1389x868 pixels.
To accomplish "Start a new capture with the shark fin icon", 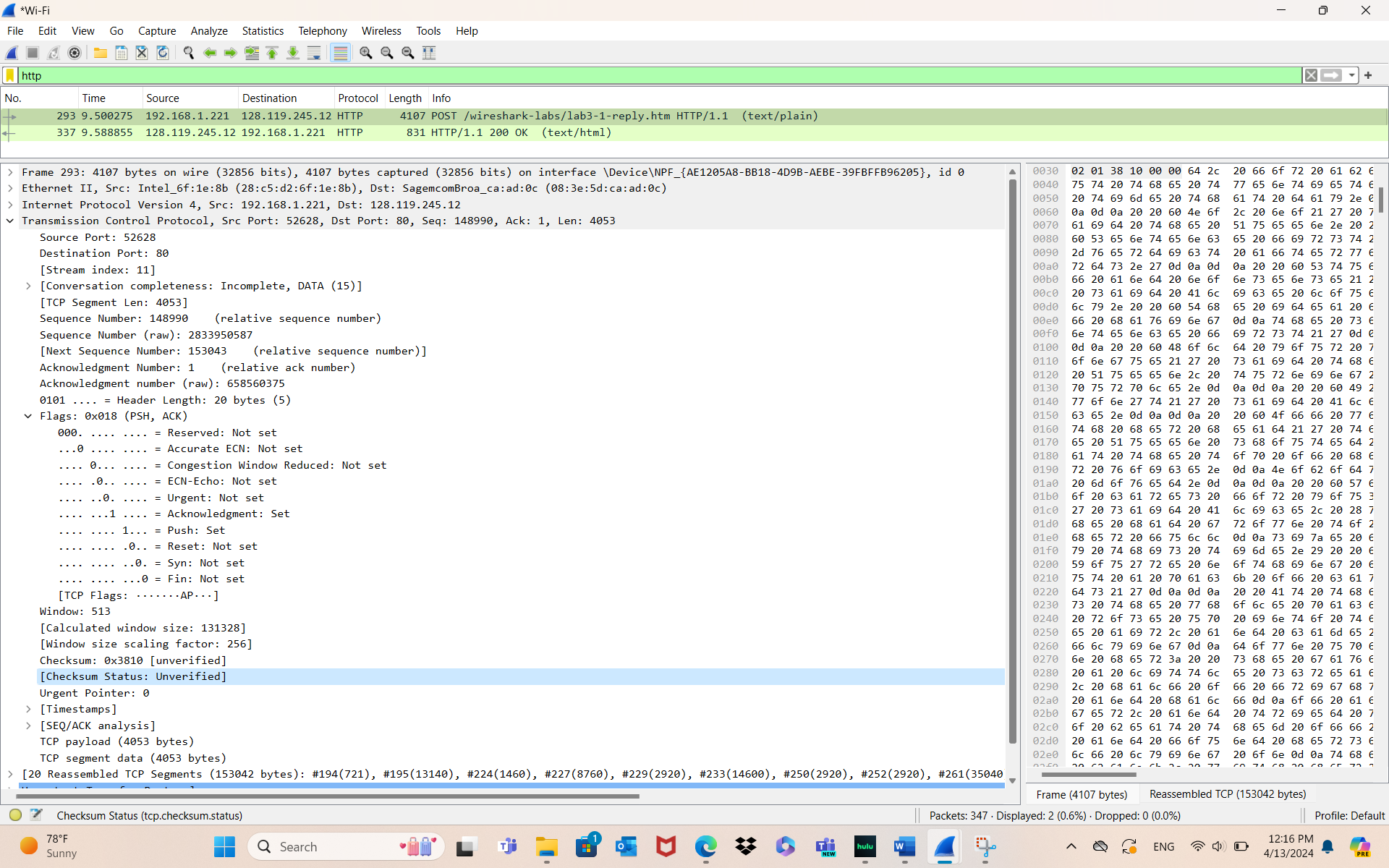I will pyautogui.click(x=11, y=52).
